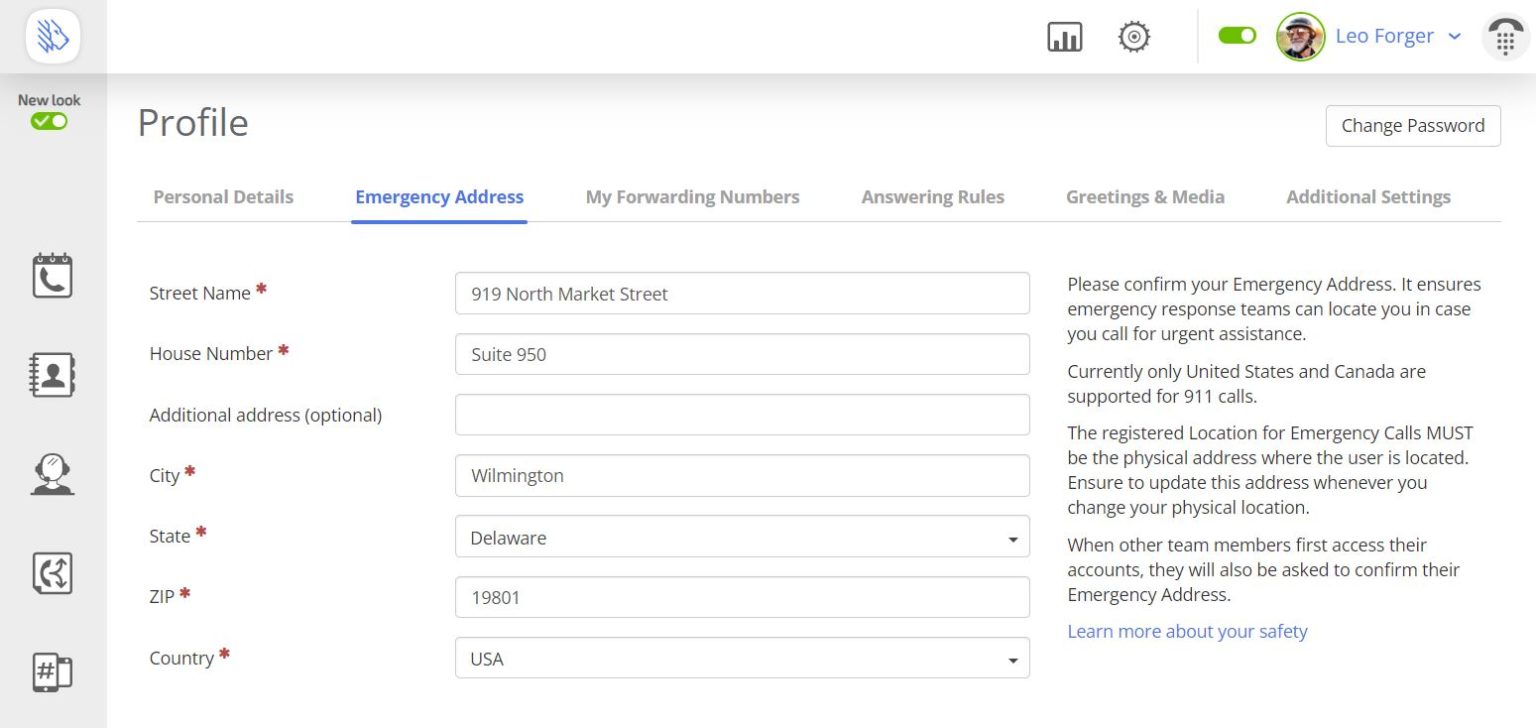The width and height of the screenshot is (1536, 728).
Task: Open the contacts book sidebar icon
Action: [52, 375]
